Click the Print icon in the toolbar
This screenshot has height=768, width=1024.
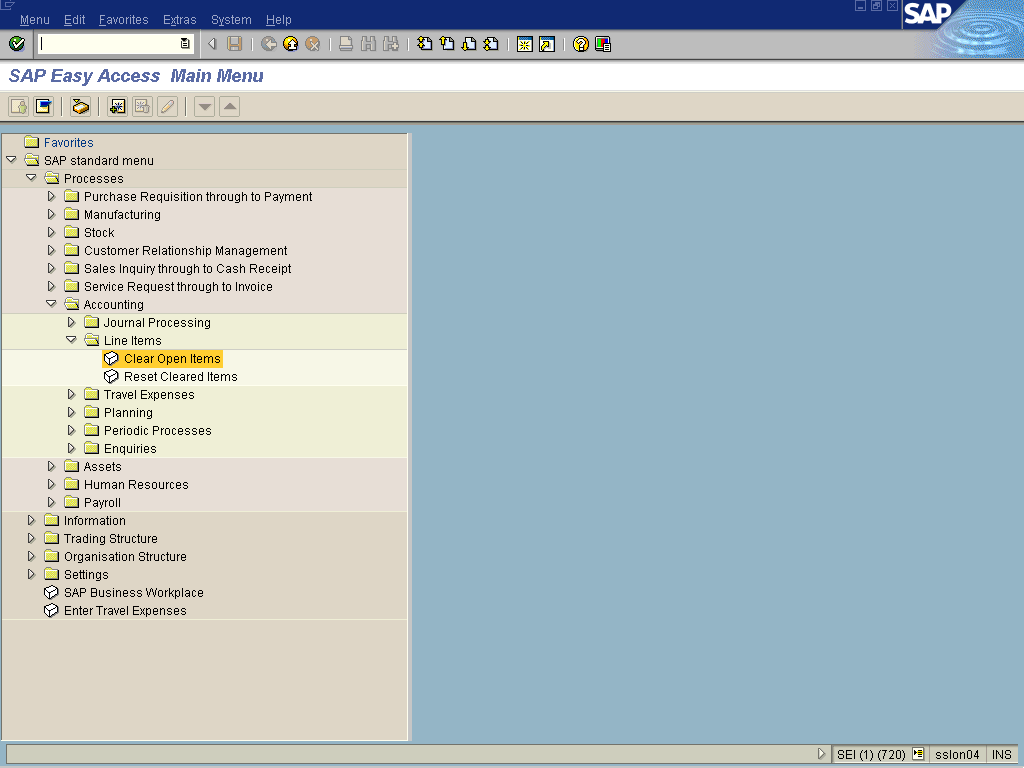tap(345, 44)
